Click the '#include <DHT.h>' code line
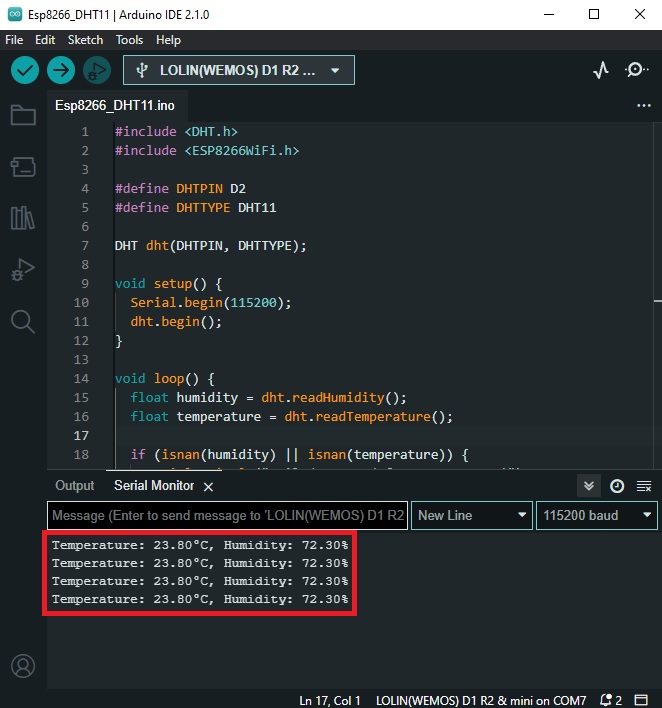The height and width of the screenshot is (708, 662). click(x=176, y=131)
